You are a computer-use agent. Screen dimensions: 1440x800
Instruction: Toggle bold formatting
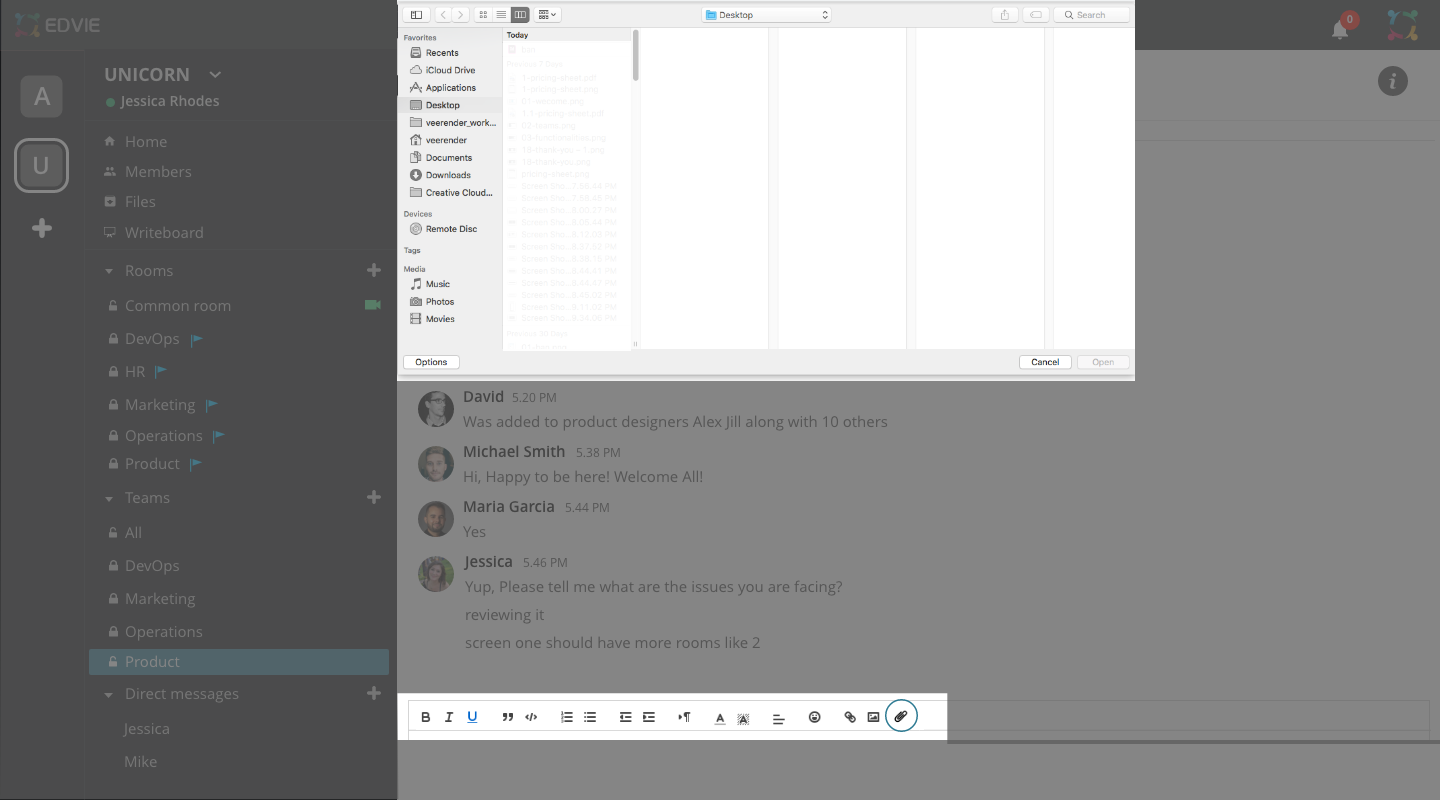tap(425, 717)
